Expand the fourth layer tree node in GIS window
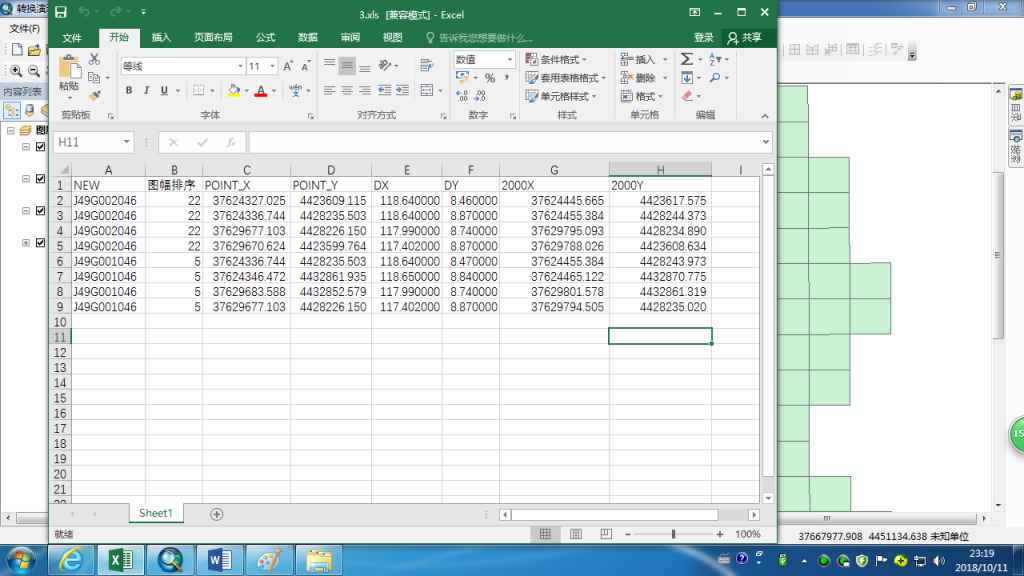 tap(26, 242)
